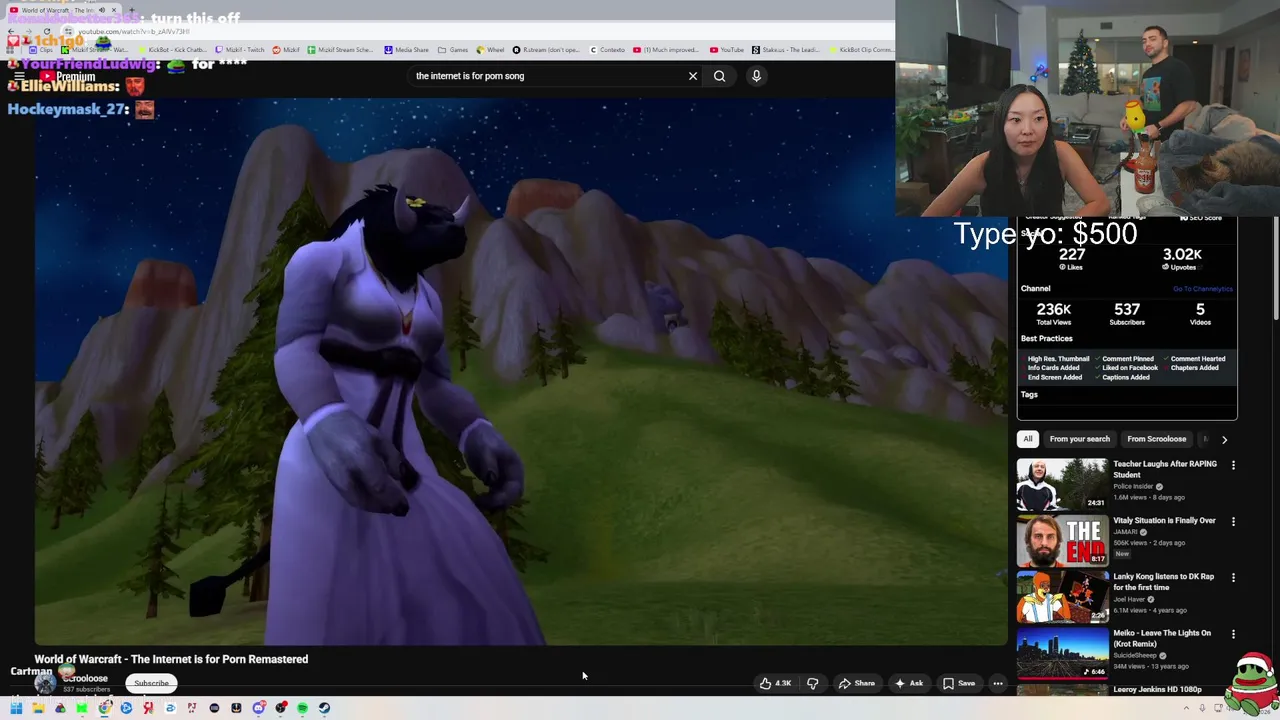Screen dimensions: 1280x720
Task: Click the video title below the player
Action: pos(171,659)
